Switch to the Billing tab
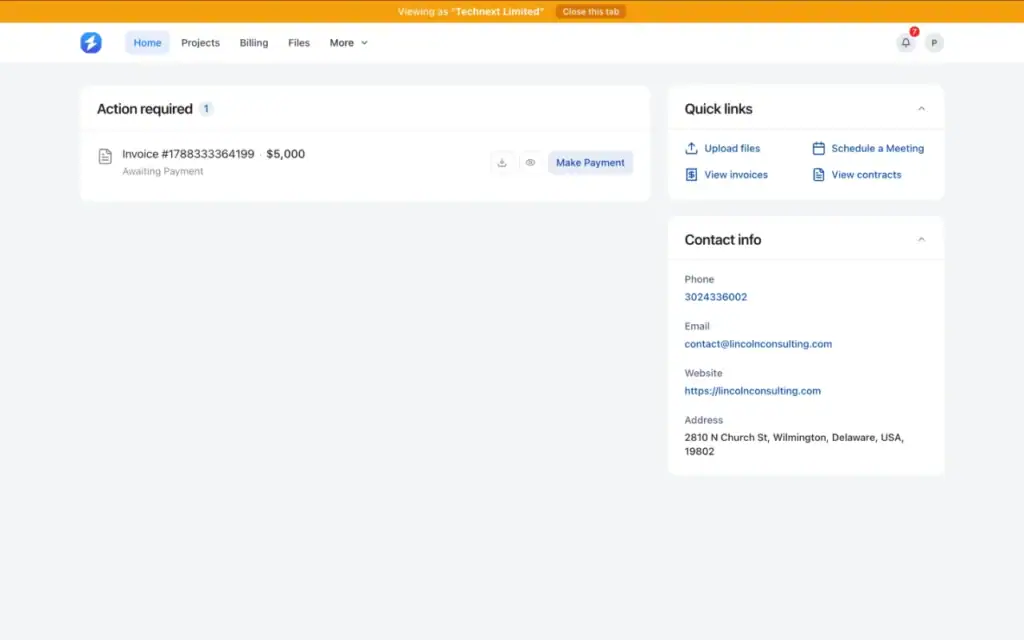The height and width of the screenshot is (640, 1024). coord(253,42)
